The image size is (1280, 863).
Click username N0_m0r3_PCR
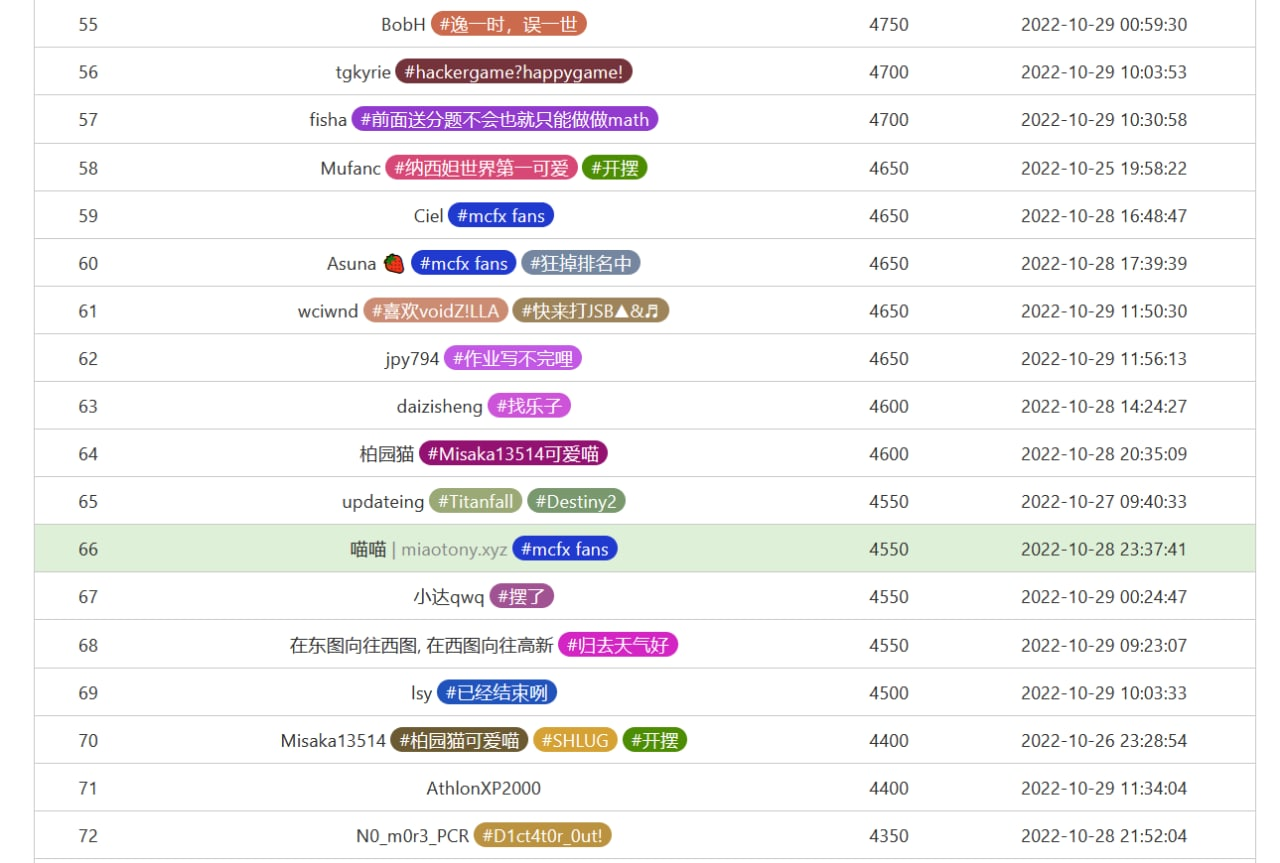click(x=412, y=836)
